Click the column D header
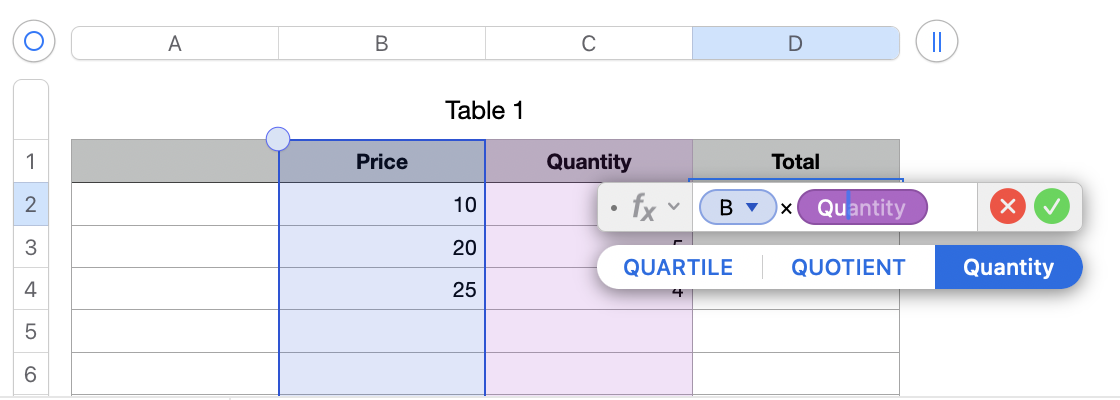 [x=795, y=43]
